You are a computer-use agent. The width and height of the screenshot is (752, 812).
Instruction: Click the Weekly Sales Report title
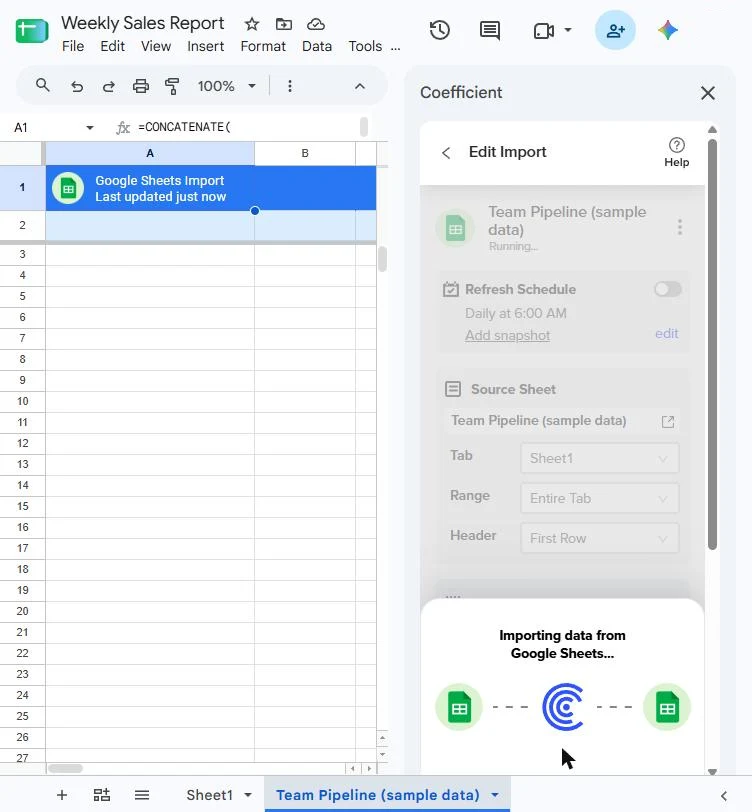pyautogui.click(x=142, y=23)
